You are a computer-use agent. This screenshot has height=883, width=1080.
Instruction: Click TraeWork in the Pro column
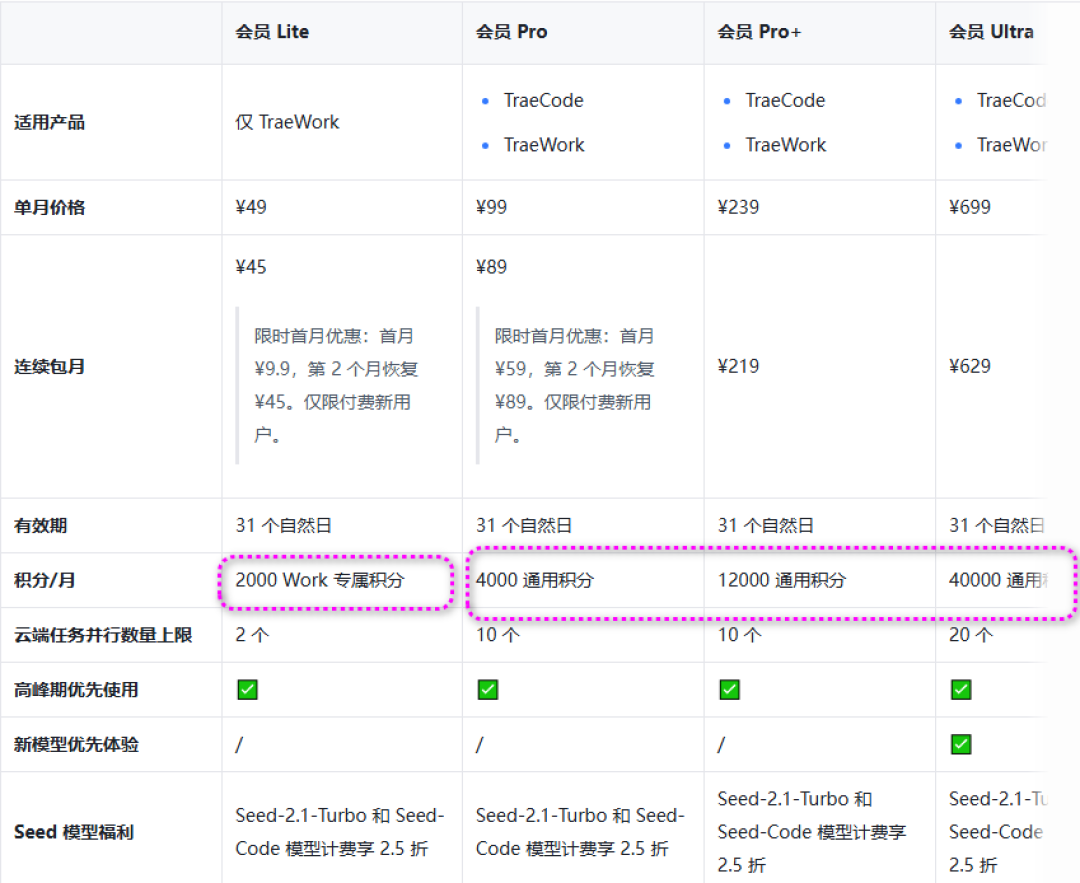544,145
